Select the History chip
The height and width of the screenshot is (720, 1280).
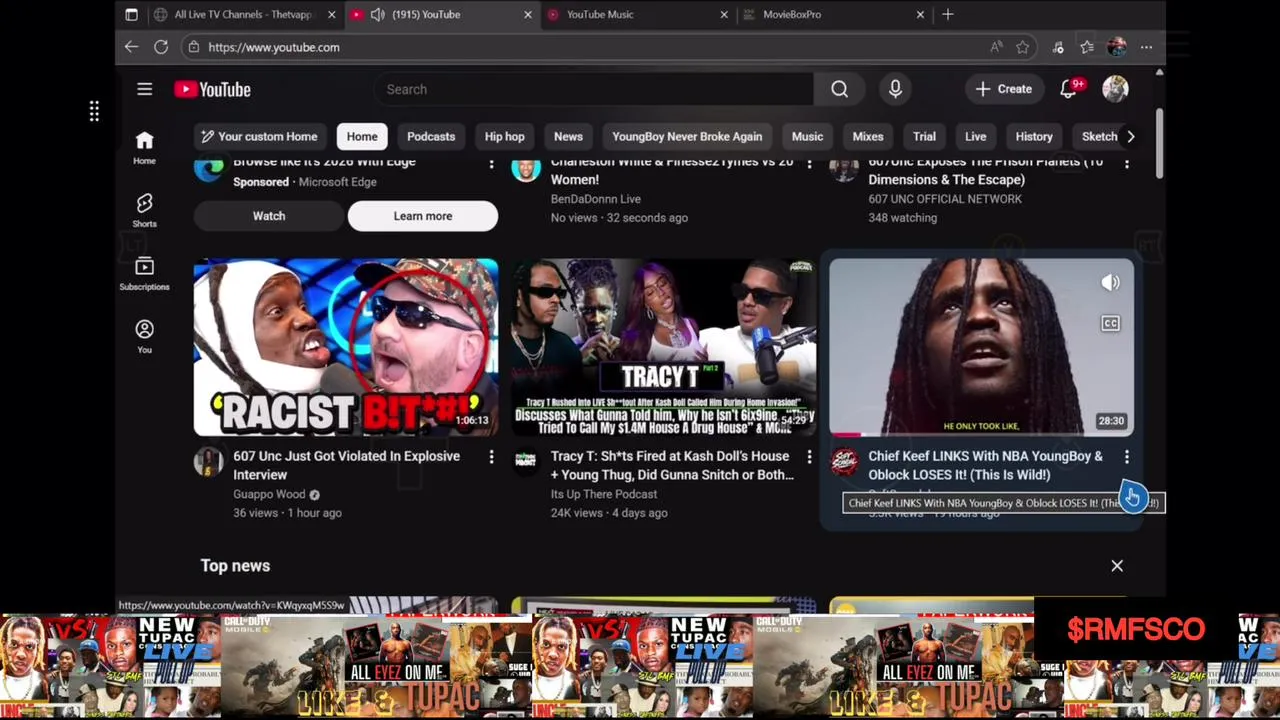pos(1034,136)
